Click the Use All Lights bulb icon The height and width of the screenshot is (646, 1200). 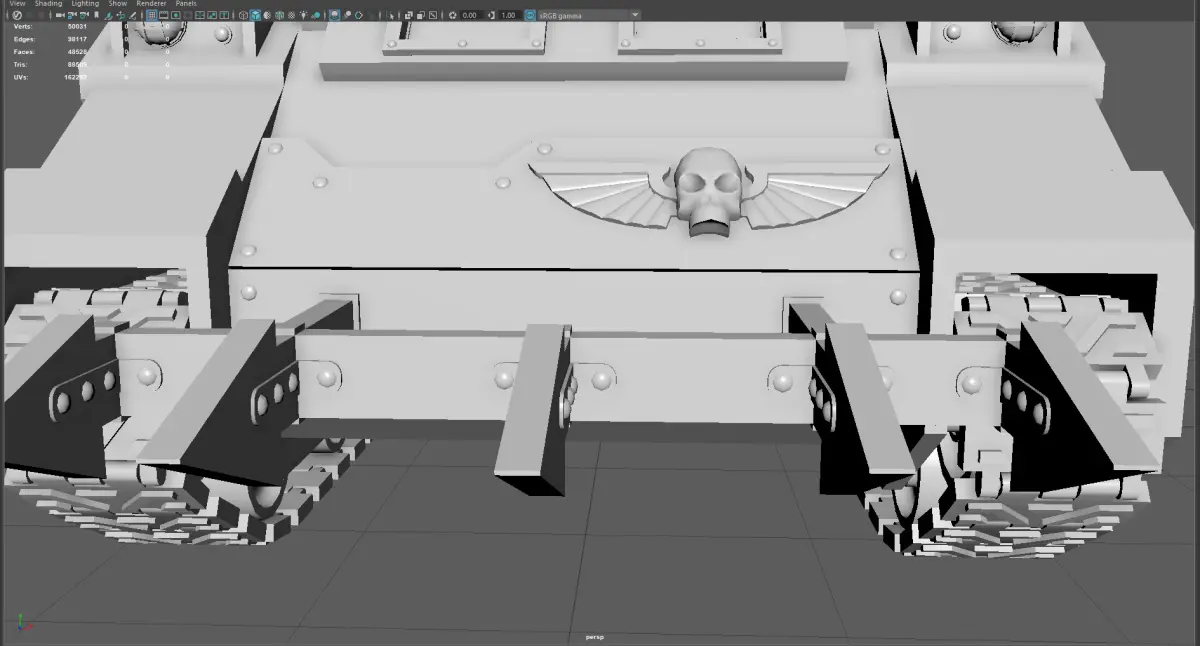point(303,15)
